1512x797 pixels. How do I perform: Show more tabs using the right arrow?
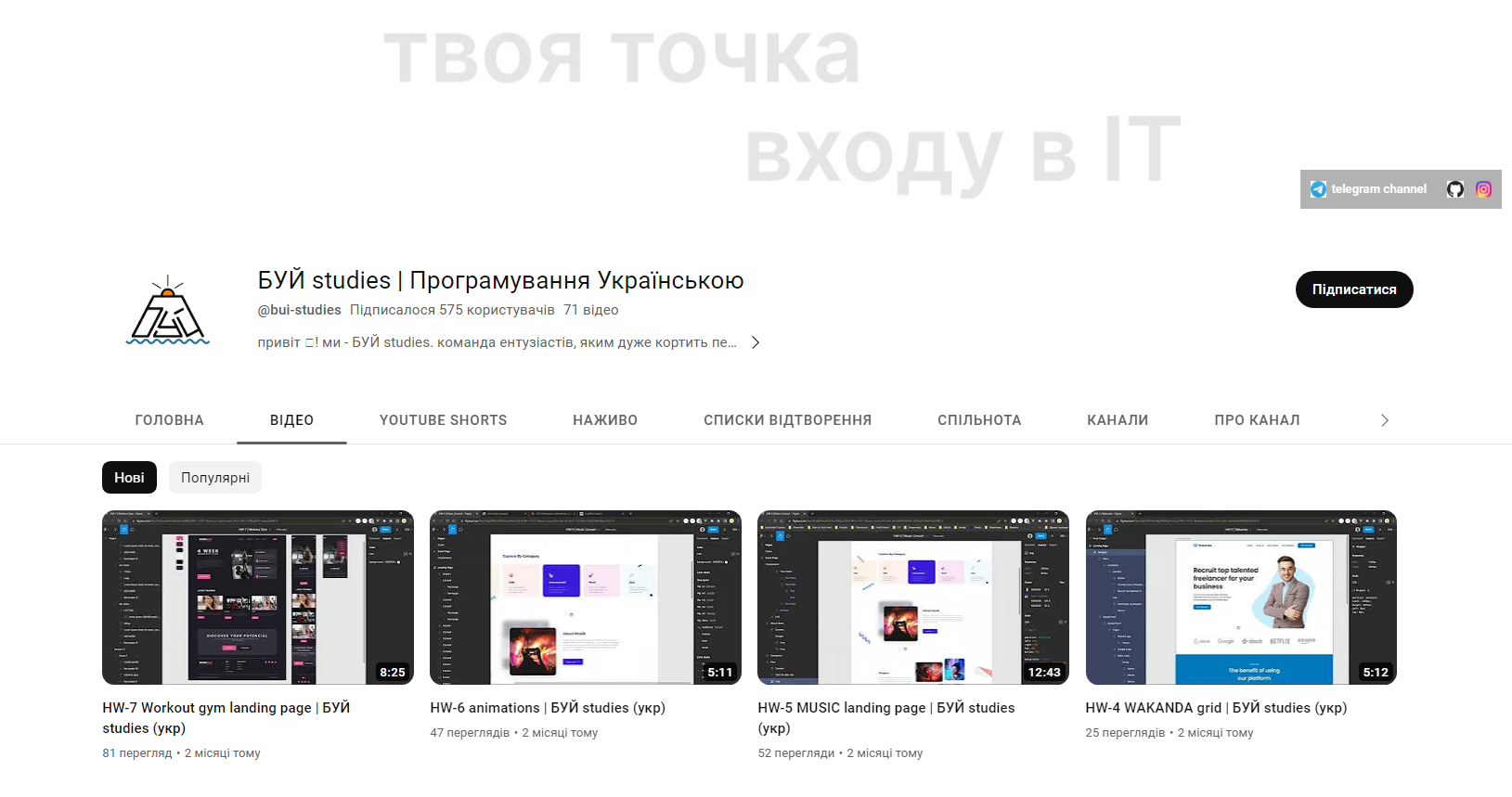click(1385, 420)
